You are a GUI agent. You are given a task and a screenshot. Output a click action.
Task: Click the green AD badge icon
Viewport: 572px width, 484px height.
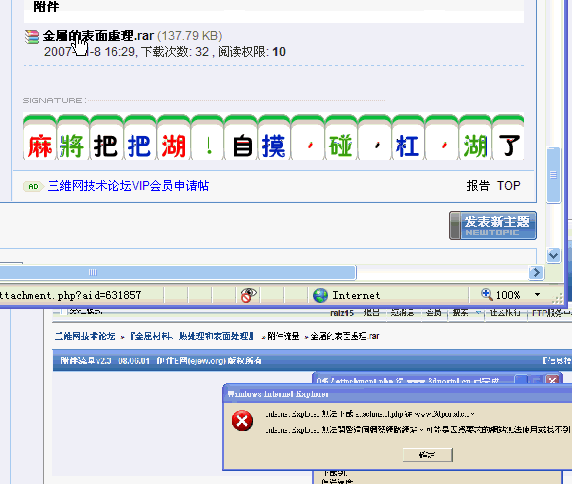pyautogui.click(x=33, y=186)
